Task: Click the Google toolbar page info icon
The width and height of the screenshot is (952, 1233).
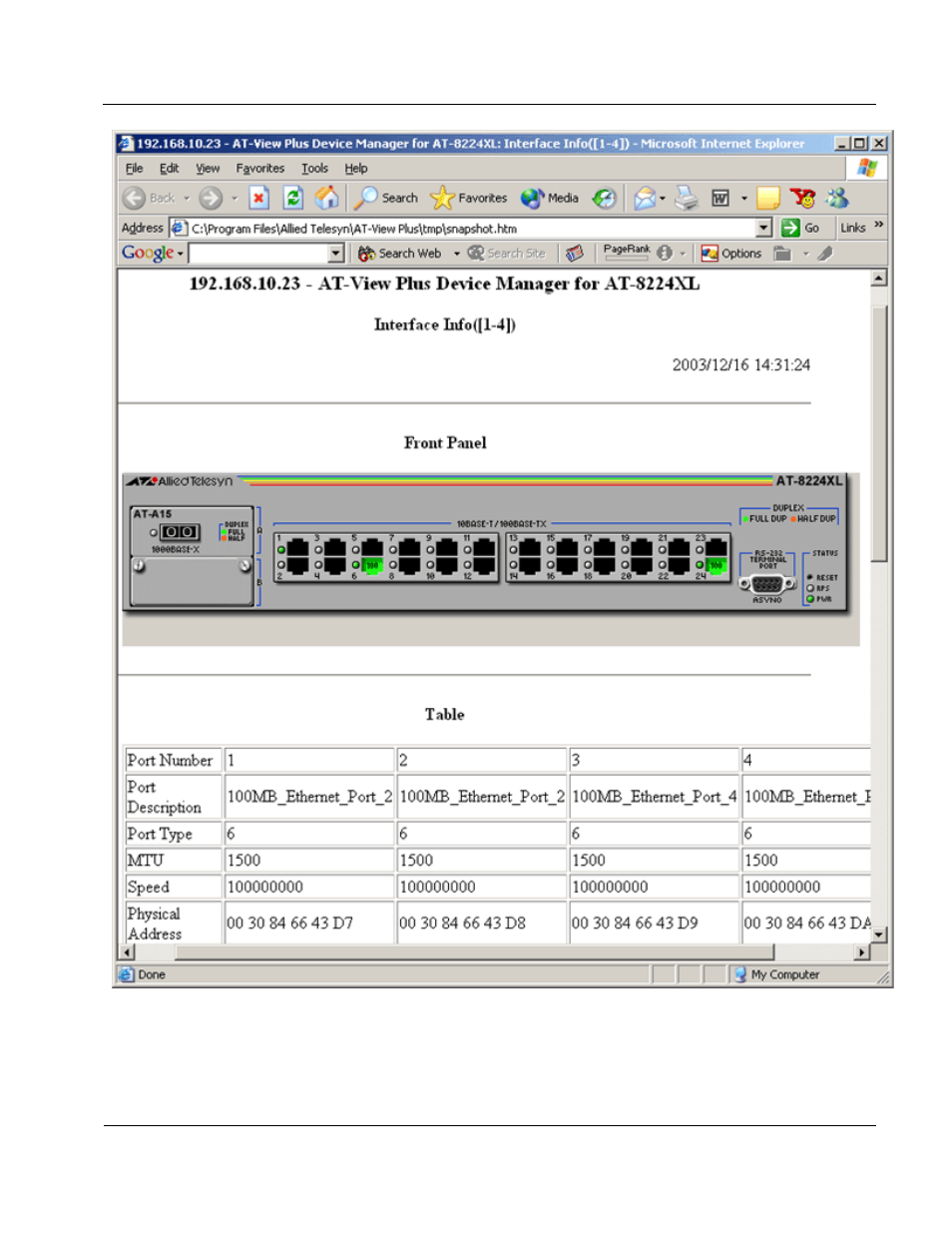Action: [x=665, y=254]
